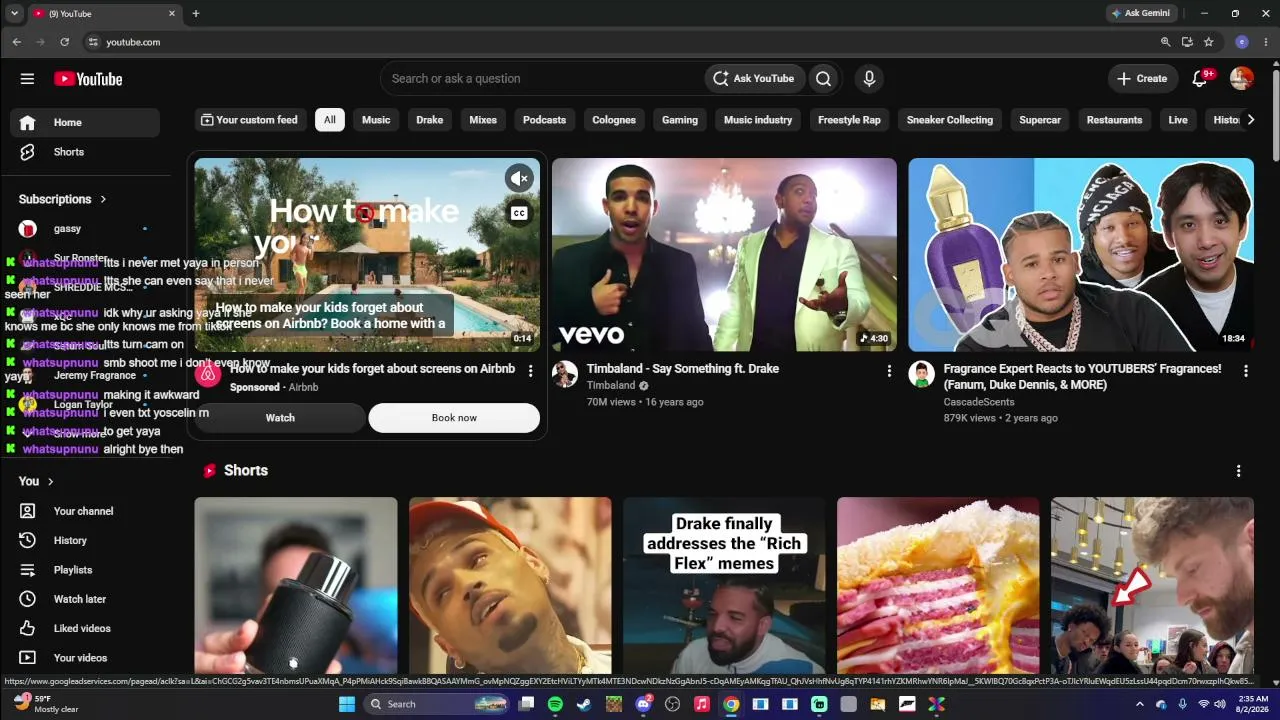The height and width of the screenshot is (720, 1280).
Task: Select the Mixes chip
Action: point(483,120)
